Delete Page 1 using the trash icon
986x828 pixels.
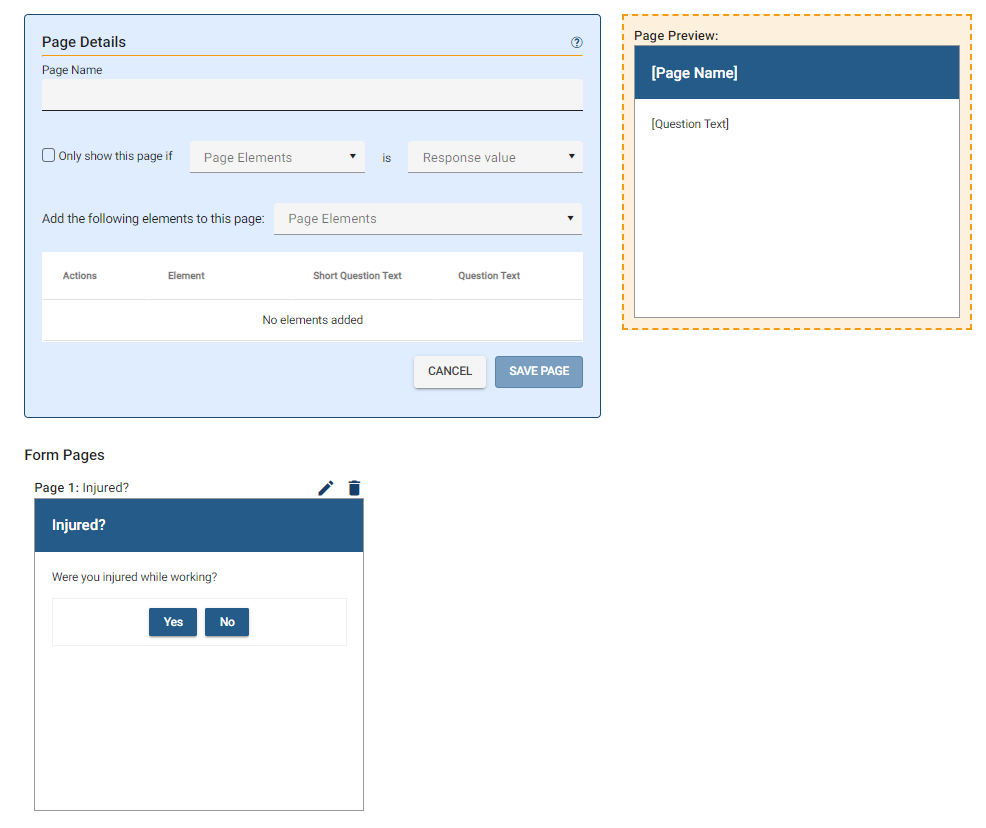click(x=354, y=488)
